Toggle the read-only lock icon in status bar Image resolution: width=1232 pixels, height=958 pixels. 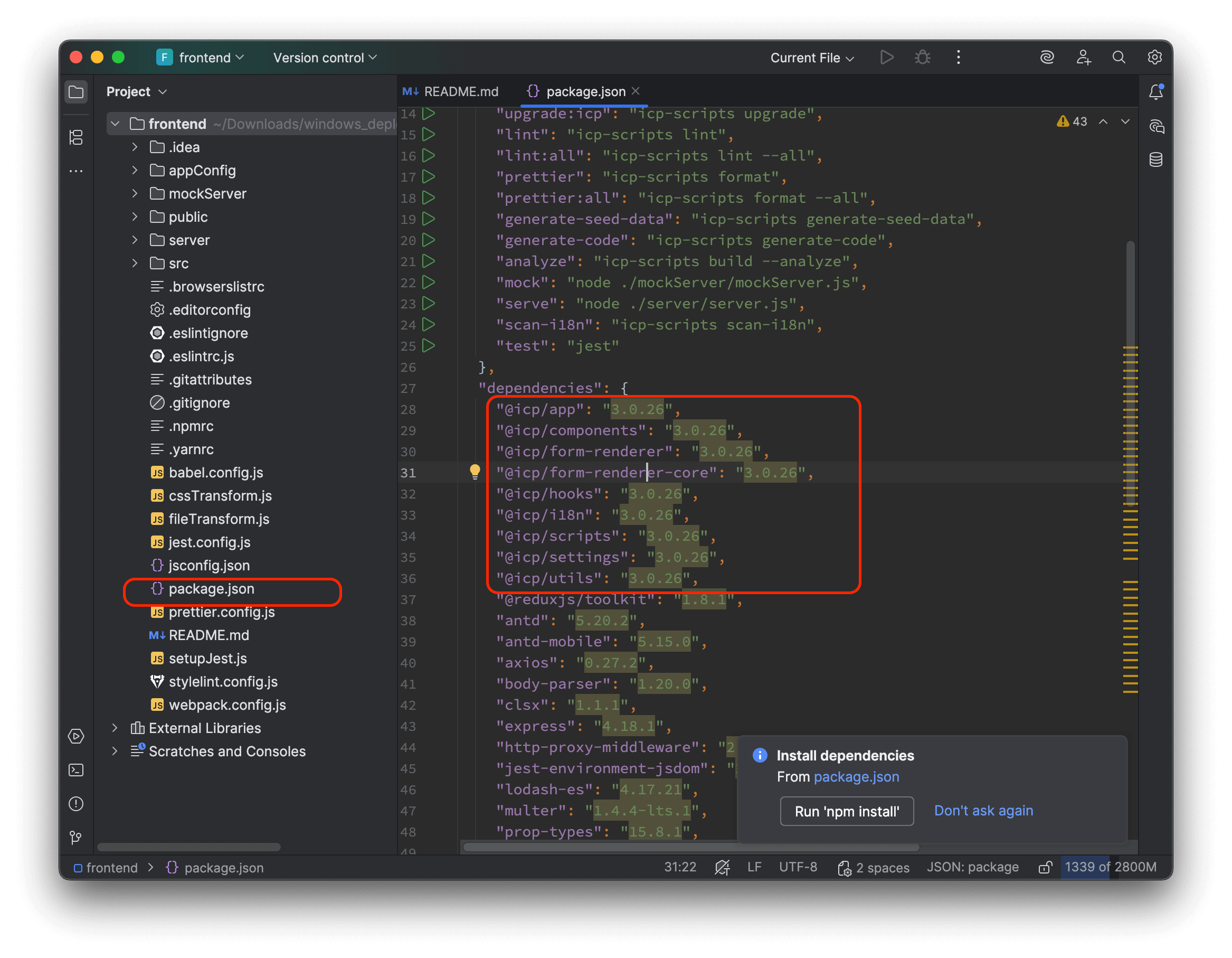[x=1045, y=867]
